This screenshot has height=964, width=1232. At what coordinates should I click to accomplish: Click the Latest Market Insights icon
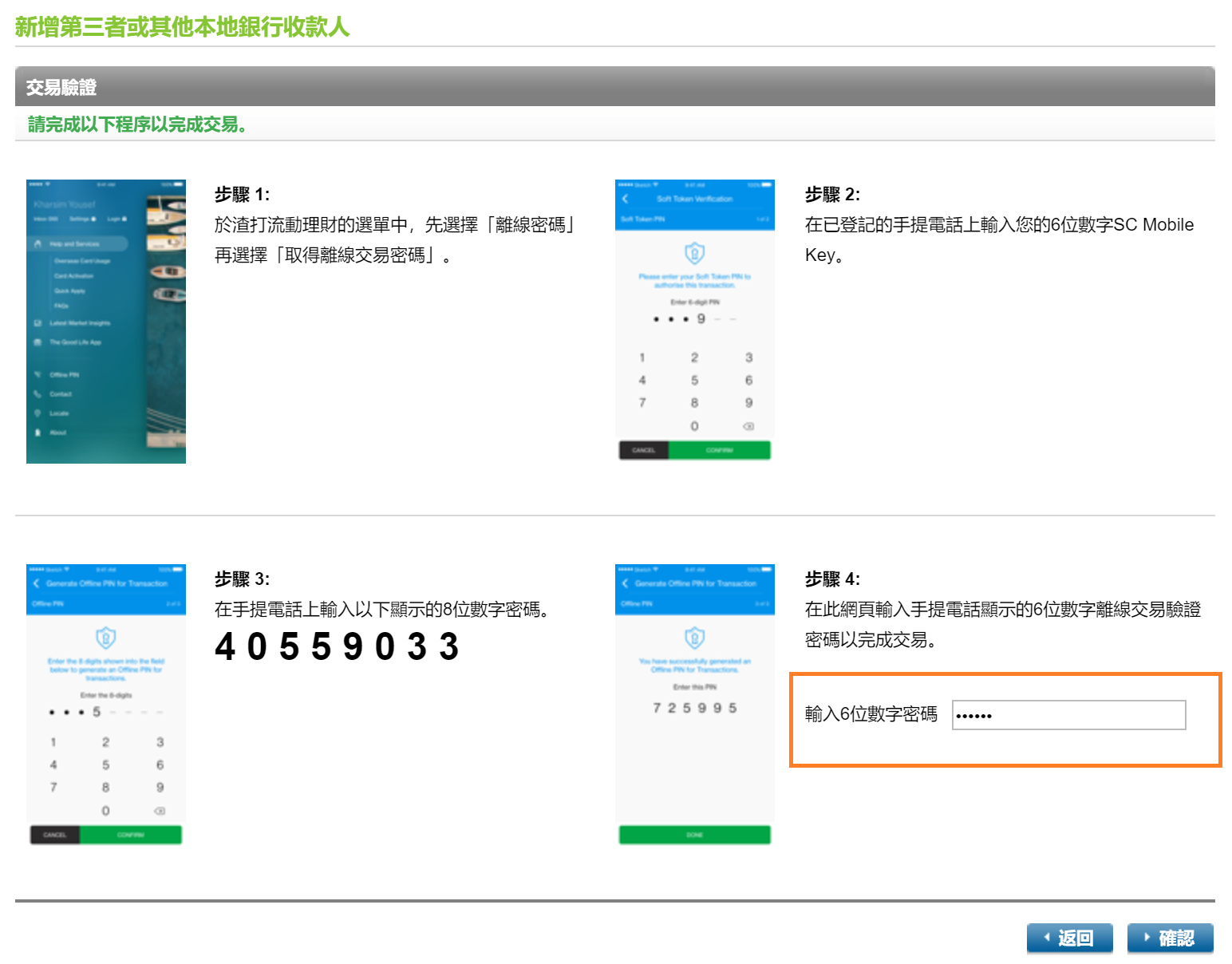[x=38, y=323]
